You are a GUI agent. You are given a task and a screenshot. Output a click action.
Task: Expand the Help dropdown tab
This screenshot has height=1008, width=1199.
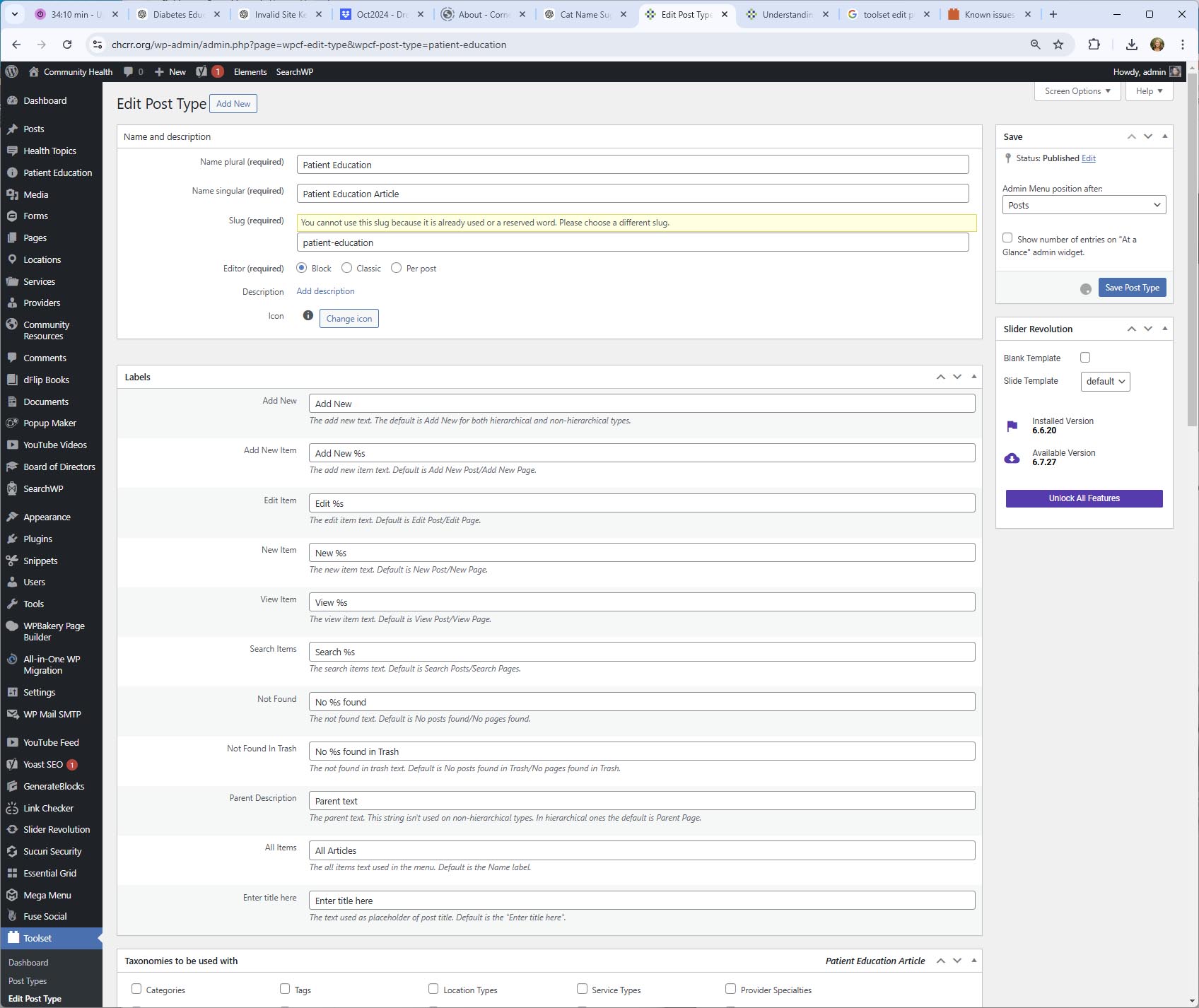pyautogui.click(x=1149, y=91)
